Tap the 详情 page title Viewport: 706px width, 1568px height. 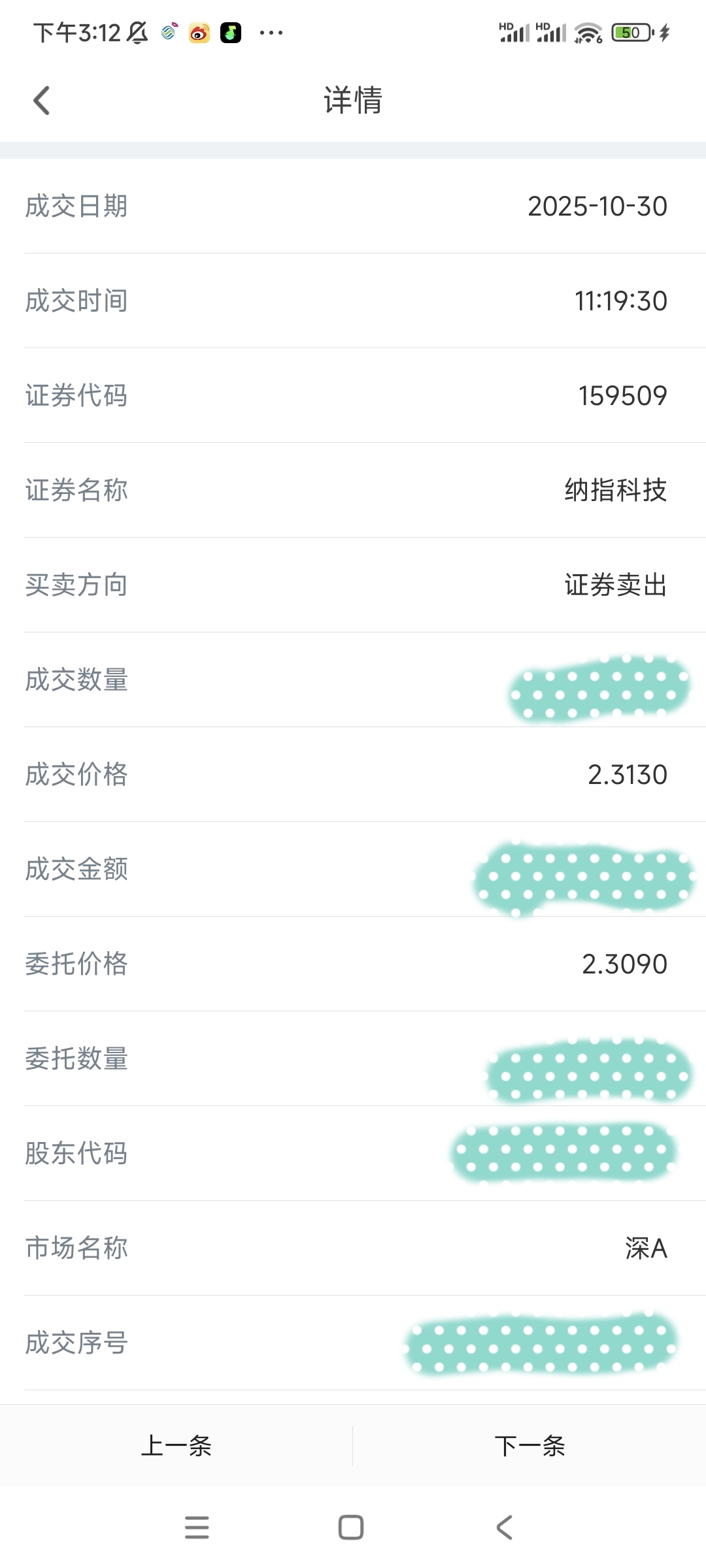click(x=353, y=101)
